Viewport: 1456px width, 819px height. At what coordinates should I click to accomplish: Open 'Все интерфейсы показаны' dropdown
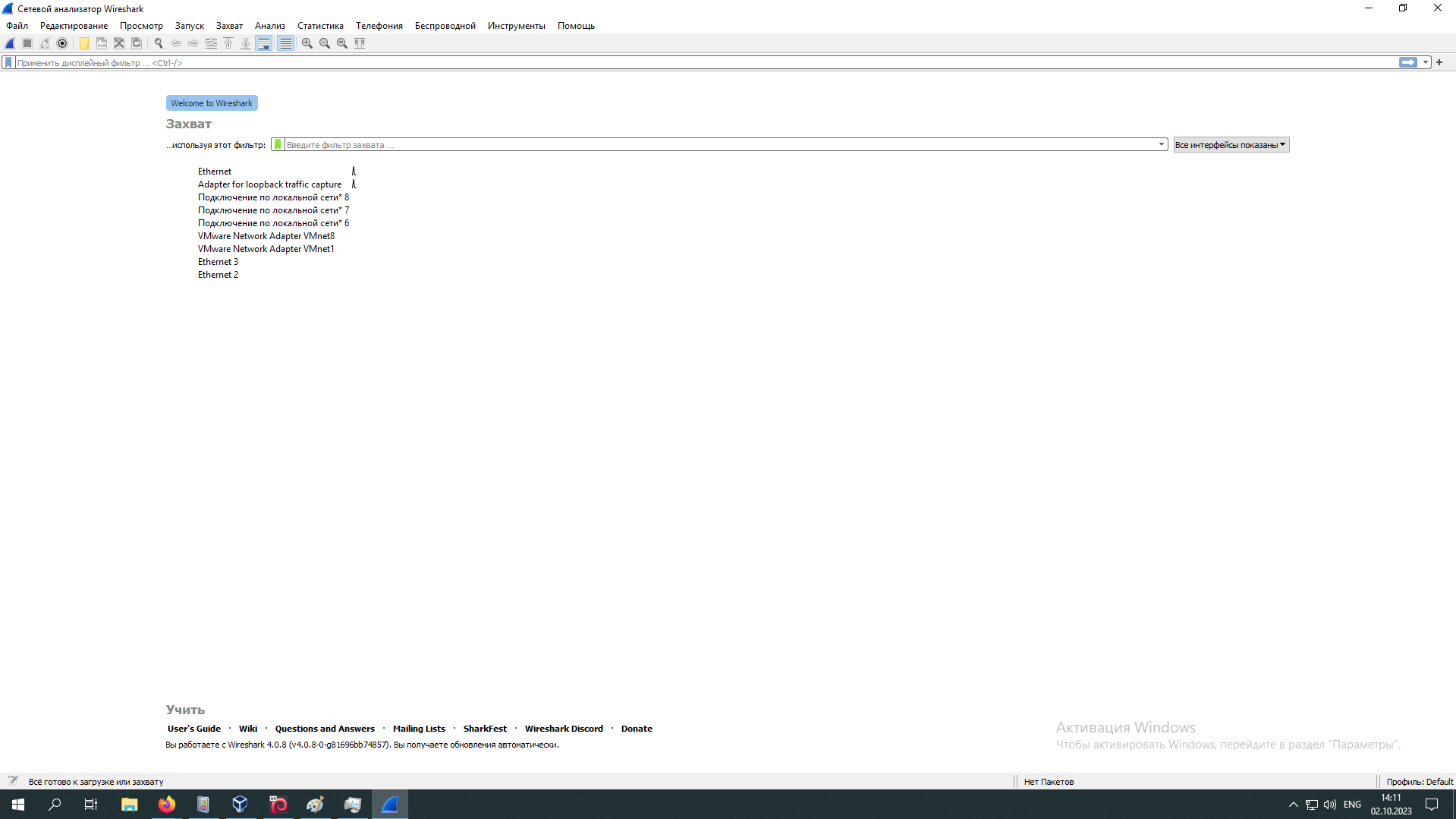pyautogui.click(x=1231, y=144)
